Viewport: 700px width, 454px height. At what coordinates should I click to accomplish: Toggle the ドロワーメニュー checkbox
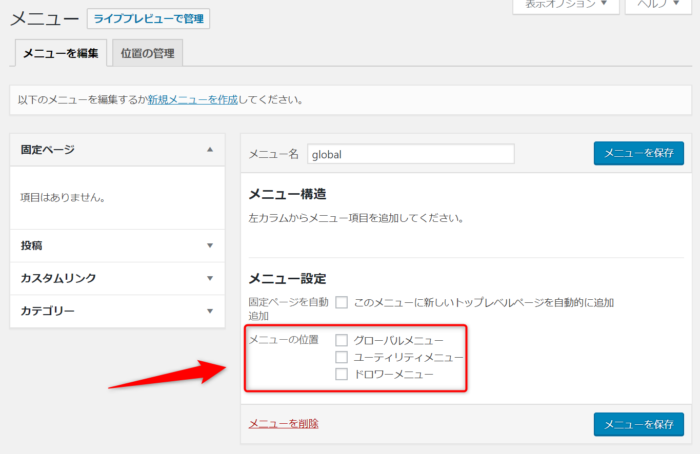click(x=341, y=374)
